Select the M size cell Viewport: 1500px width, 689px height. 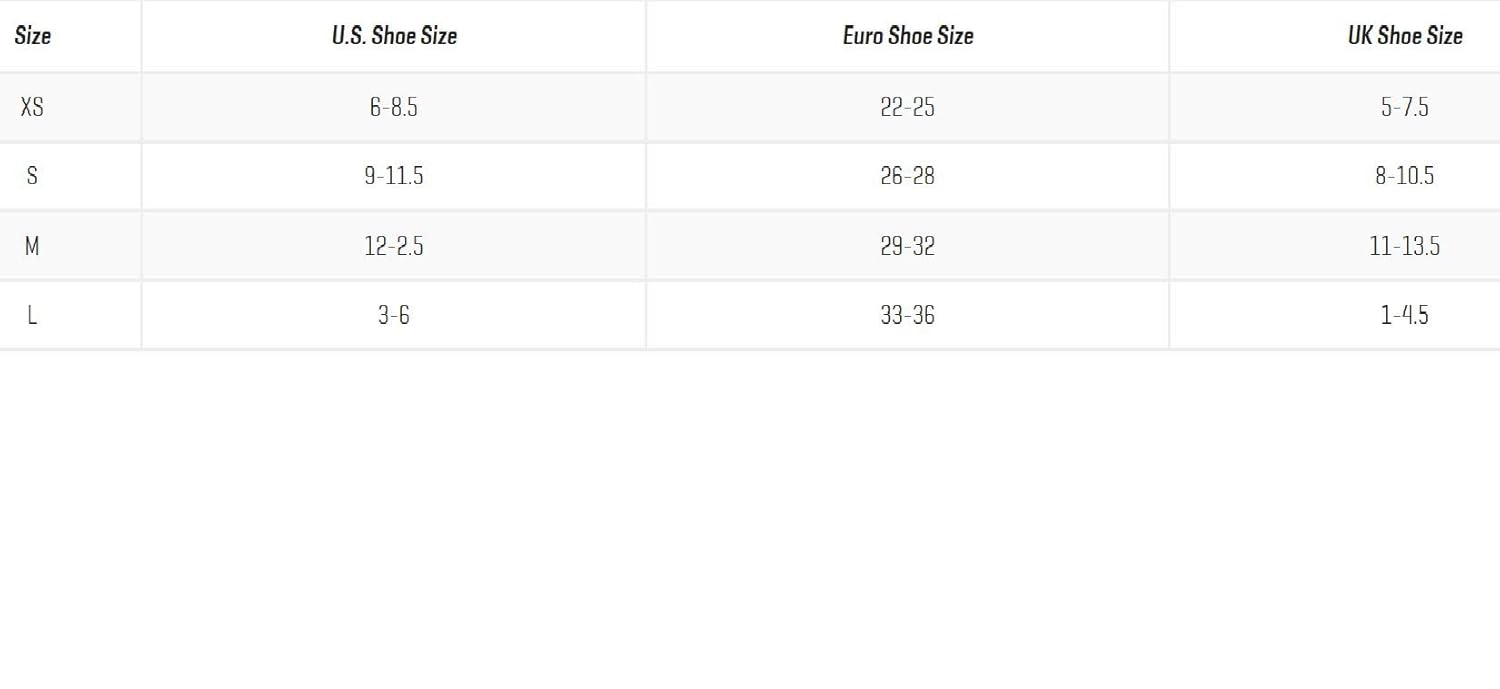32,246
